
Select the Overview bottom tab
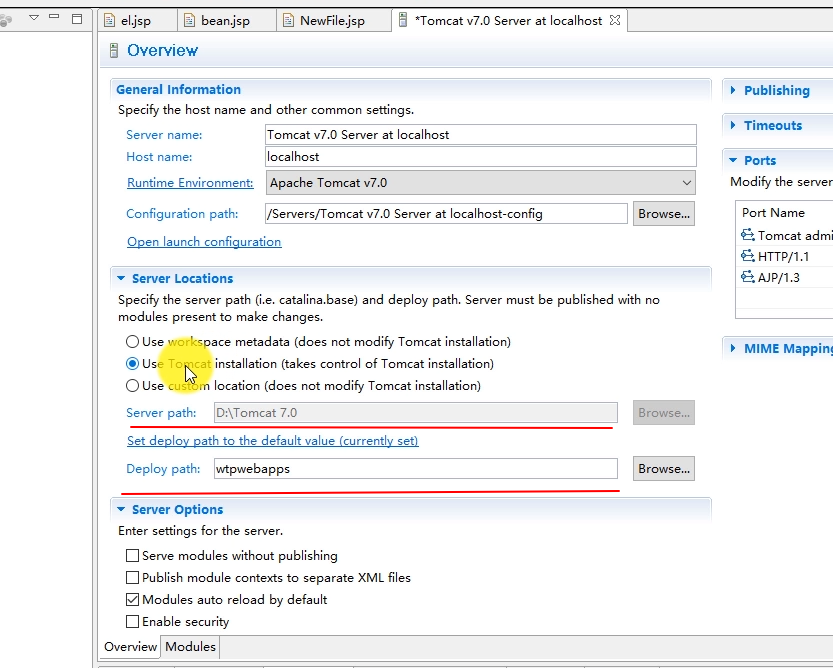pyautogui.click(x=130, y=647)
